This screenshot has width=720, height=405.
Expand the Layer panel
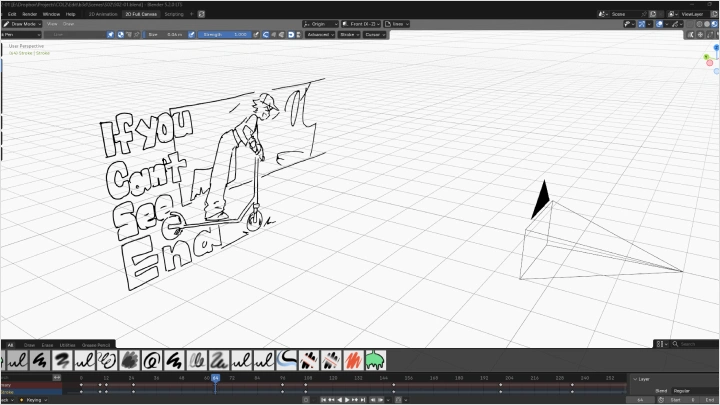click(x=641, y=379)
